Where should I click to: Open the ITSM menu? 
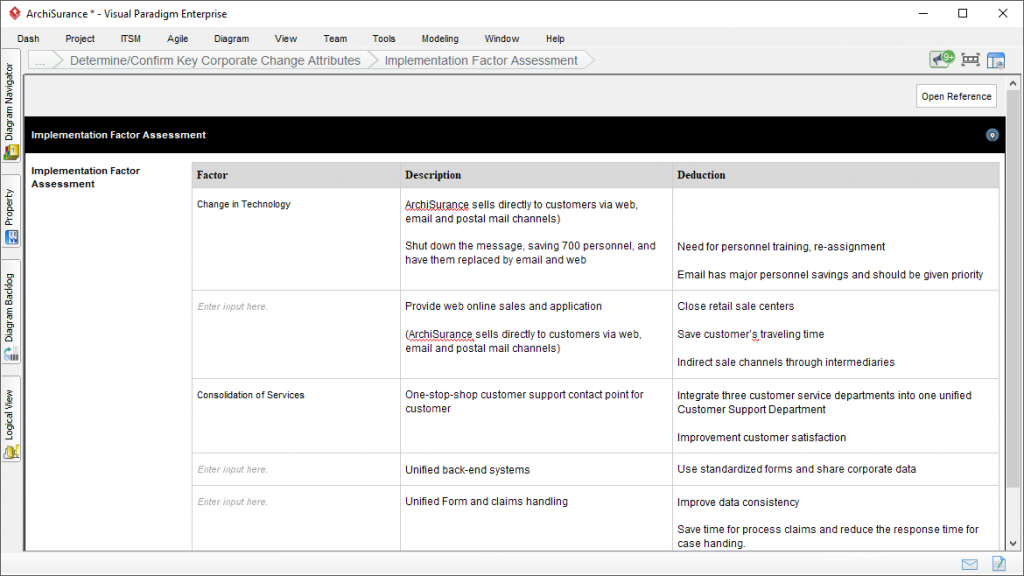point(131,39)
